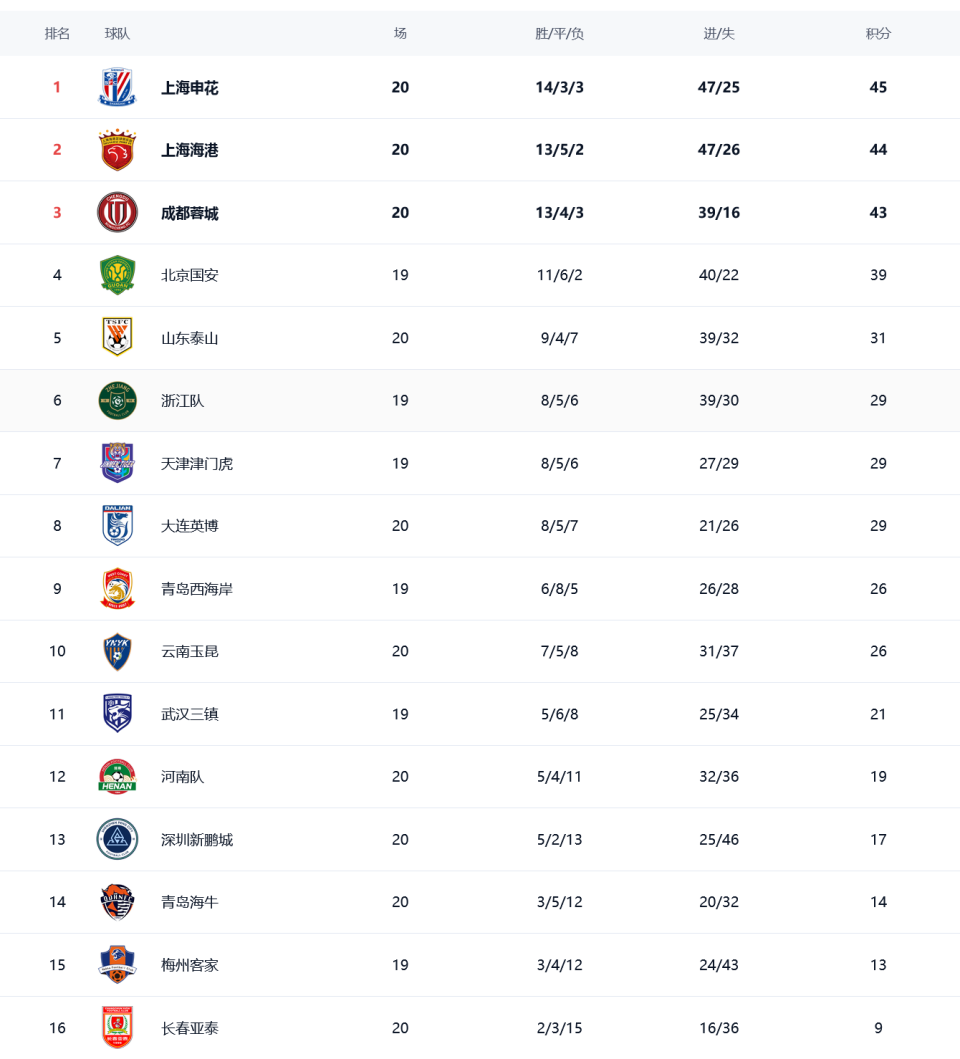960x1059 pixels.
Task: Open the 云南玉昆 YNYK shield logo
Action: [117, 651]
